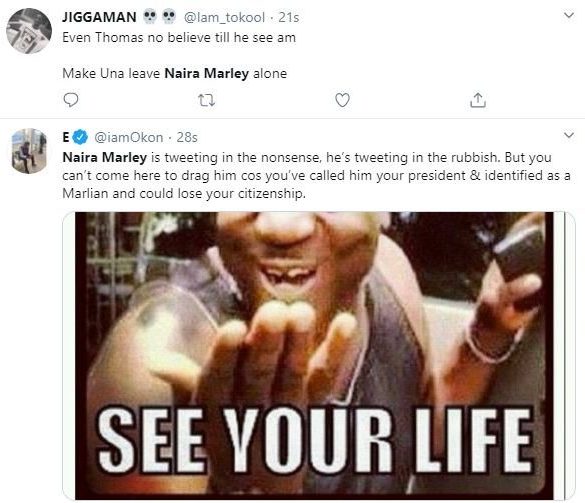Open @iamOkon's profile avatar
The height and width of the screenshot is (503, 585).
(x=29, y=151)
